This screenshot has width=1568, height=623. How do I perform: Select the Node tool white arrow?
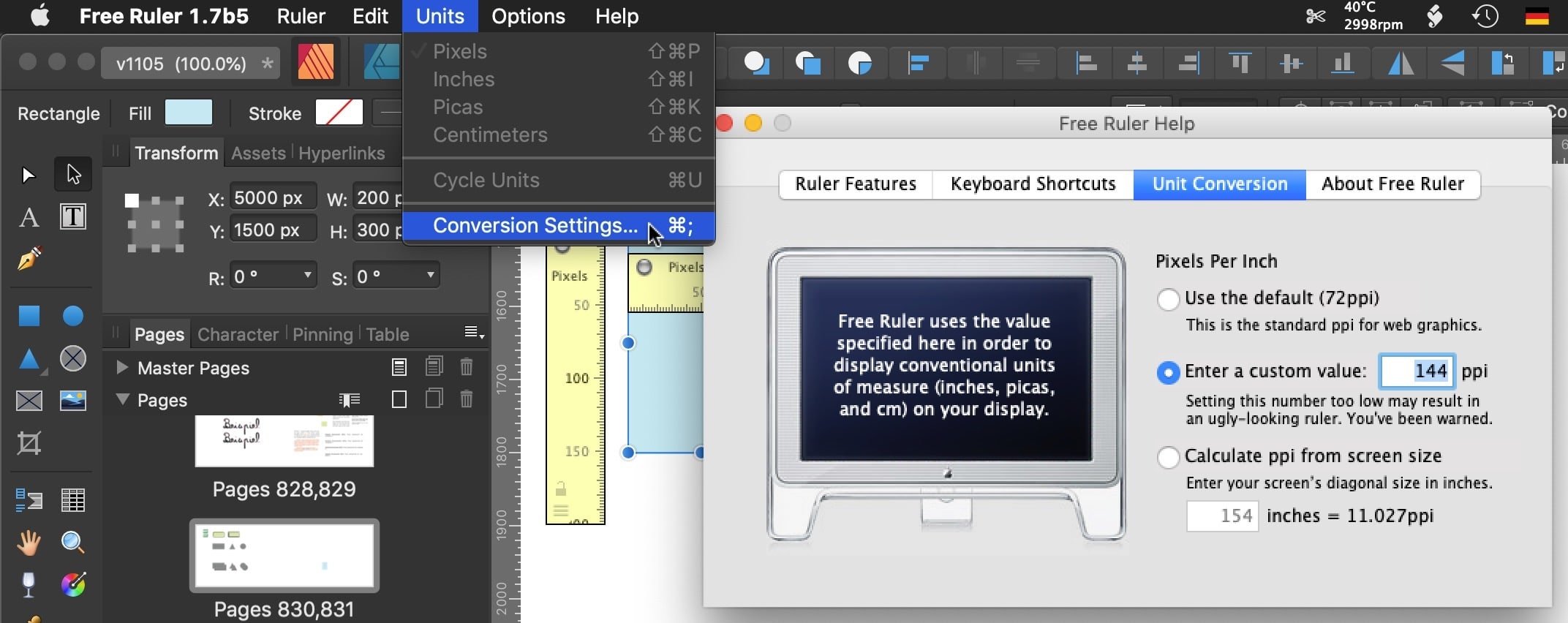point(73,175)
